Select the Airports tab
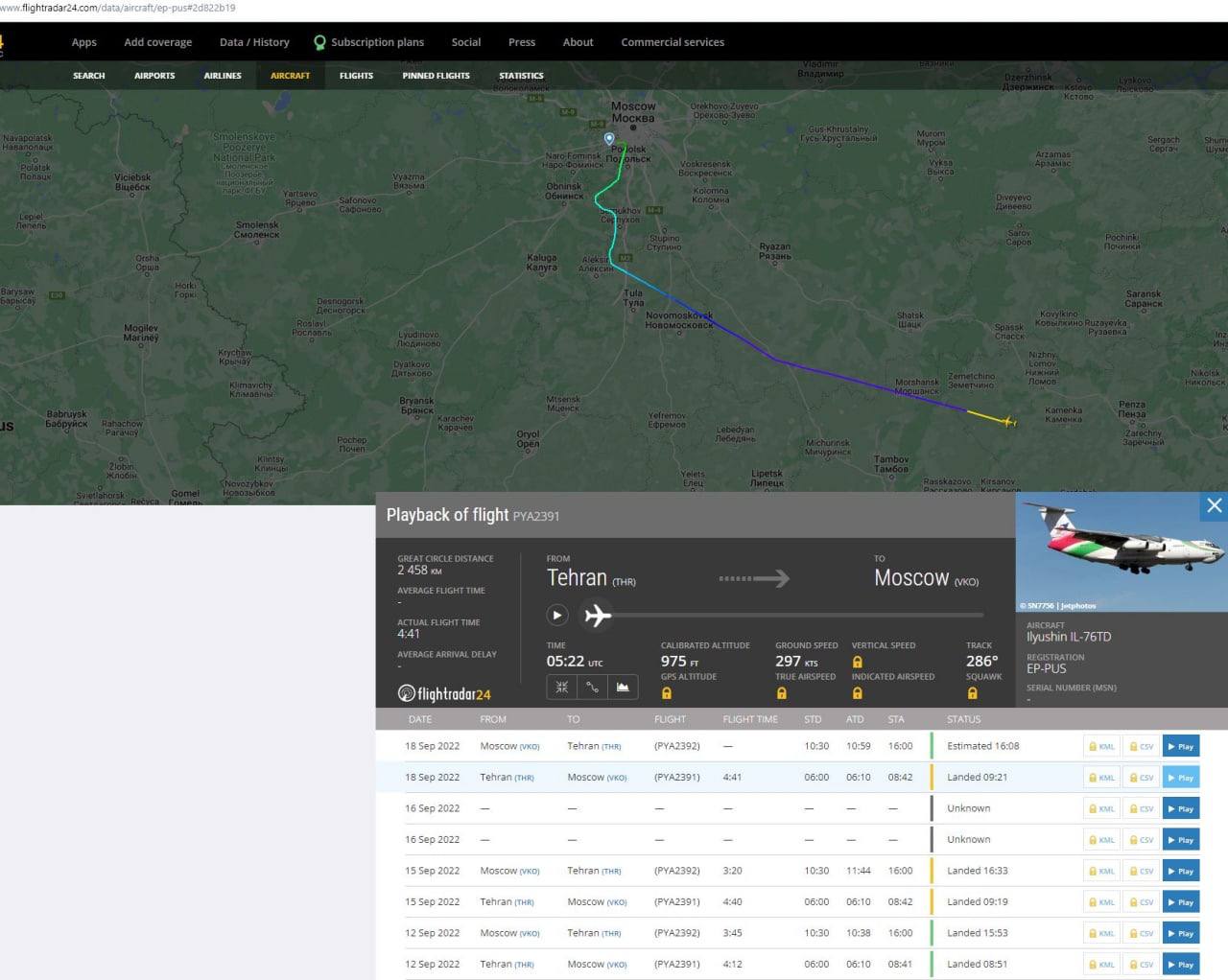 click(x=154, y=76)
